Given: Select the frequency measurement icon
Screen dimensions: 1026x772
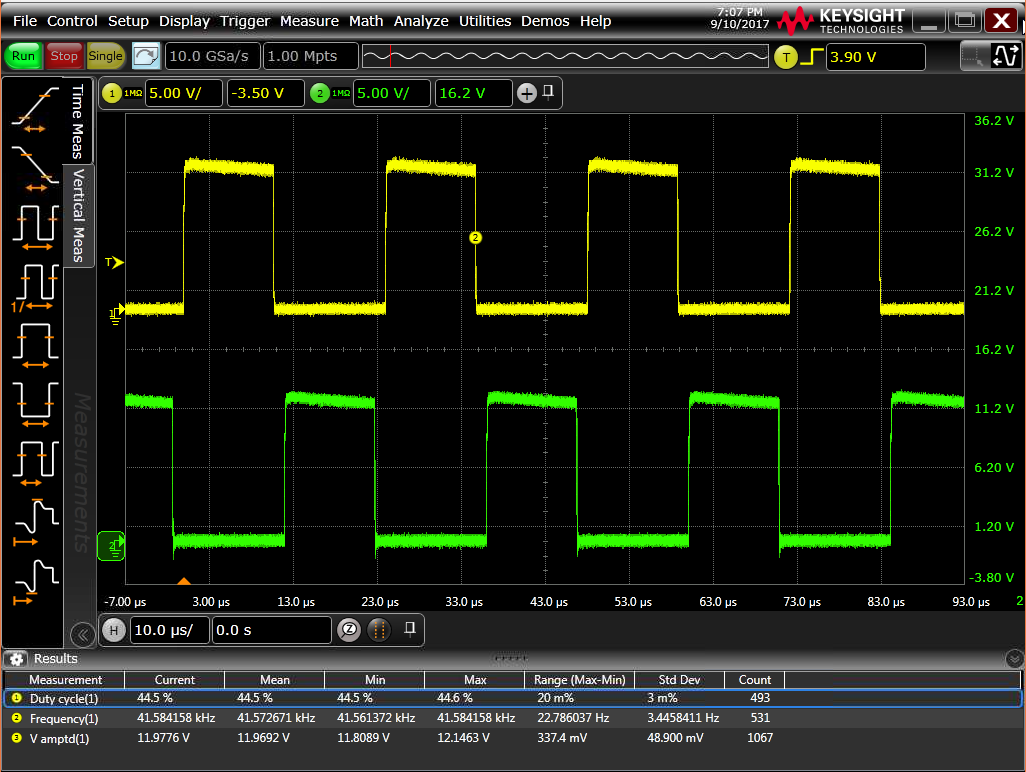Looking at the screenshot, I should (35, 287).
